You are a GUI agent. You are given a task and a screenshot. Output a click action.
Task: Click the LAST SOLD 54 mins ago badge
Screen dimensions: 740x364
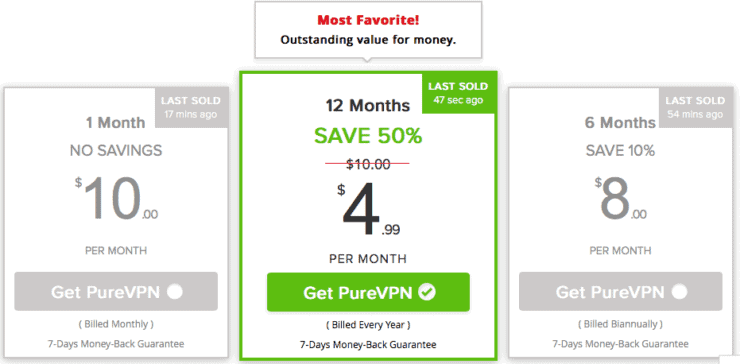point(695,107)
